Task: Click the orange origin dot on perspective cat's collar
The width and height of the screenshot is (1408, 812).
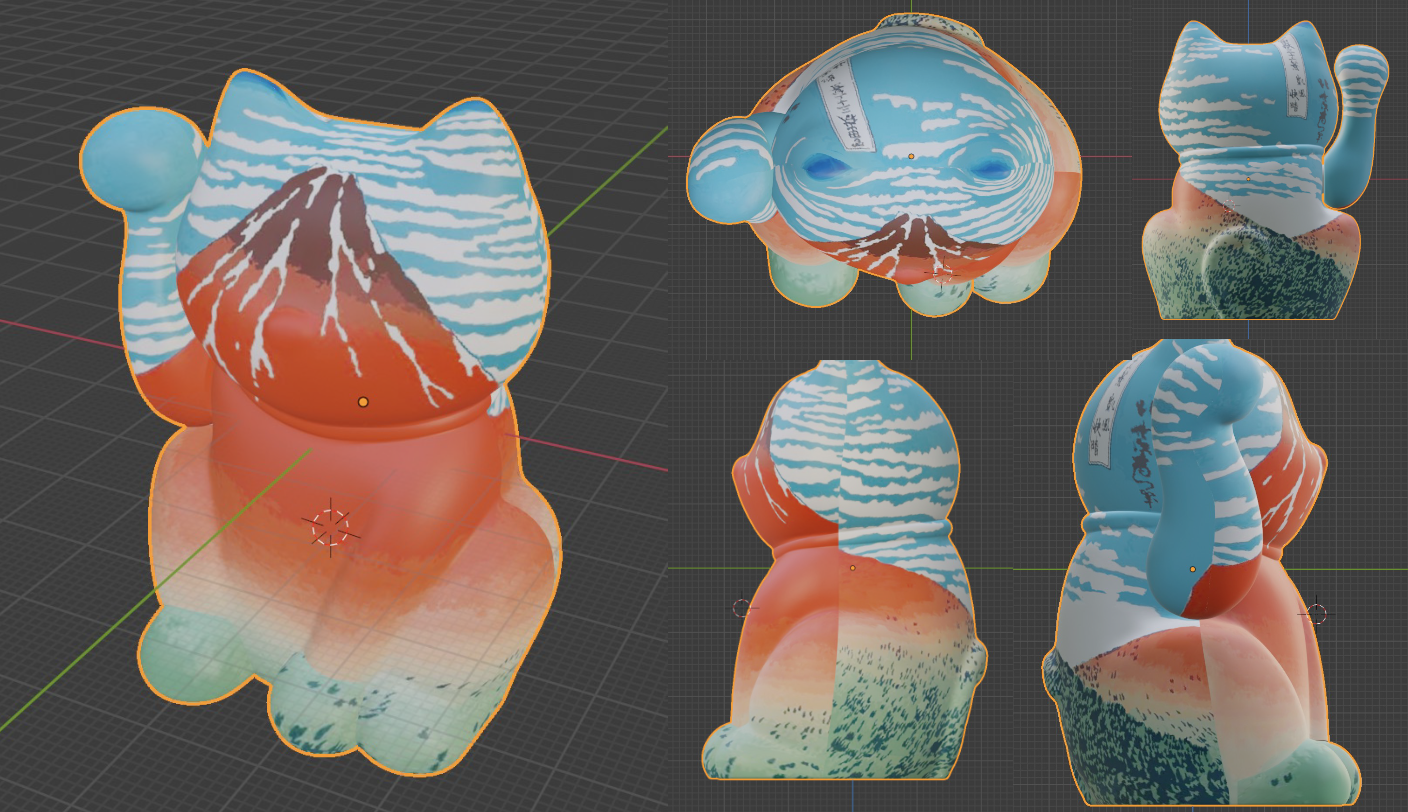Action: [363, 402]
